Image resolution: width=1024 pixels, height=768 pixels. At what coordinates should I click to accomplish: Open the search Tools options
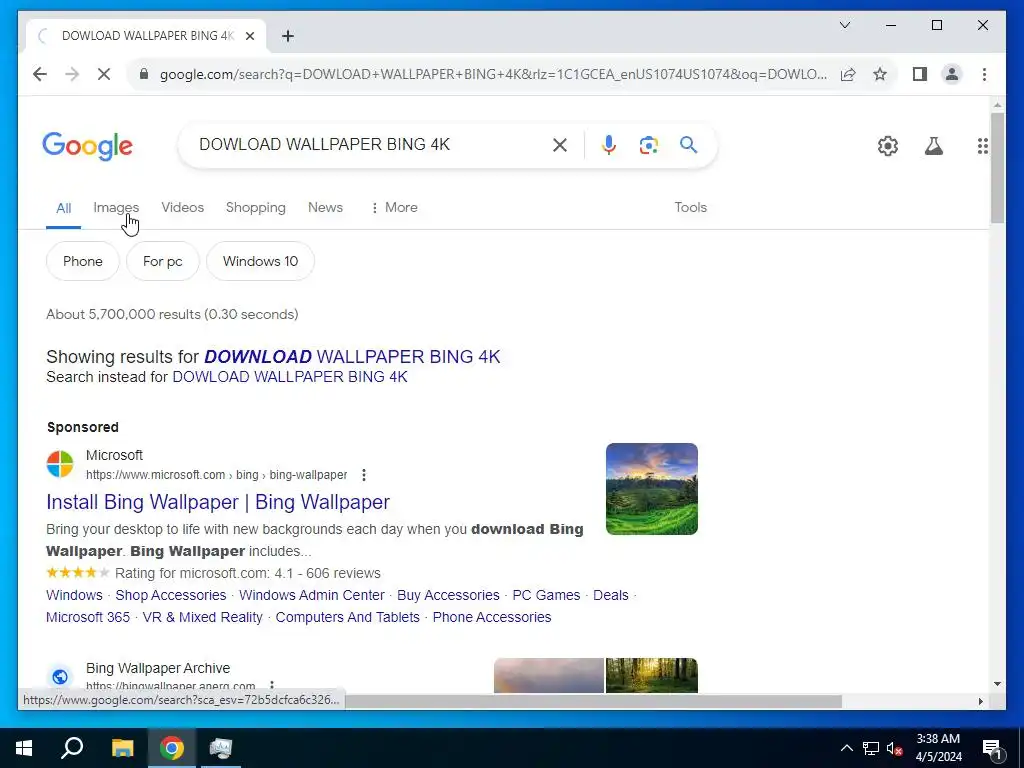click(x=690, y=207)
